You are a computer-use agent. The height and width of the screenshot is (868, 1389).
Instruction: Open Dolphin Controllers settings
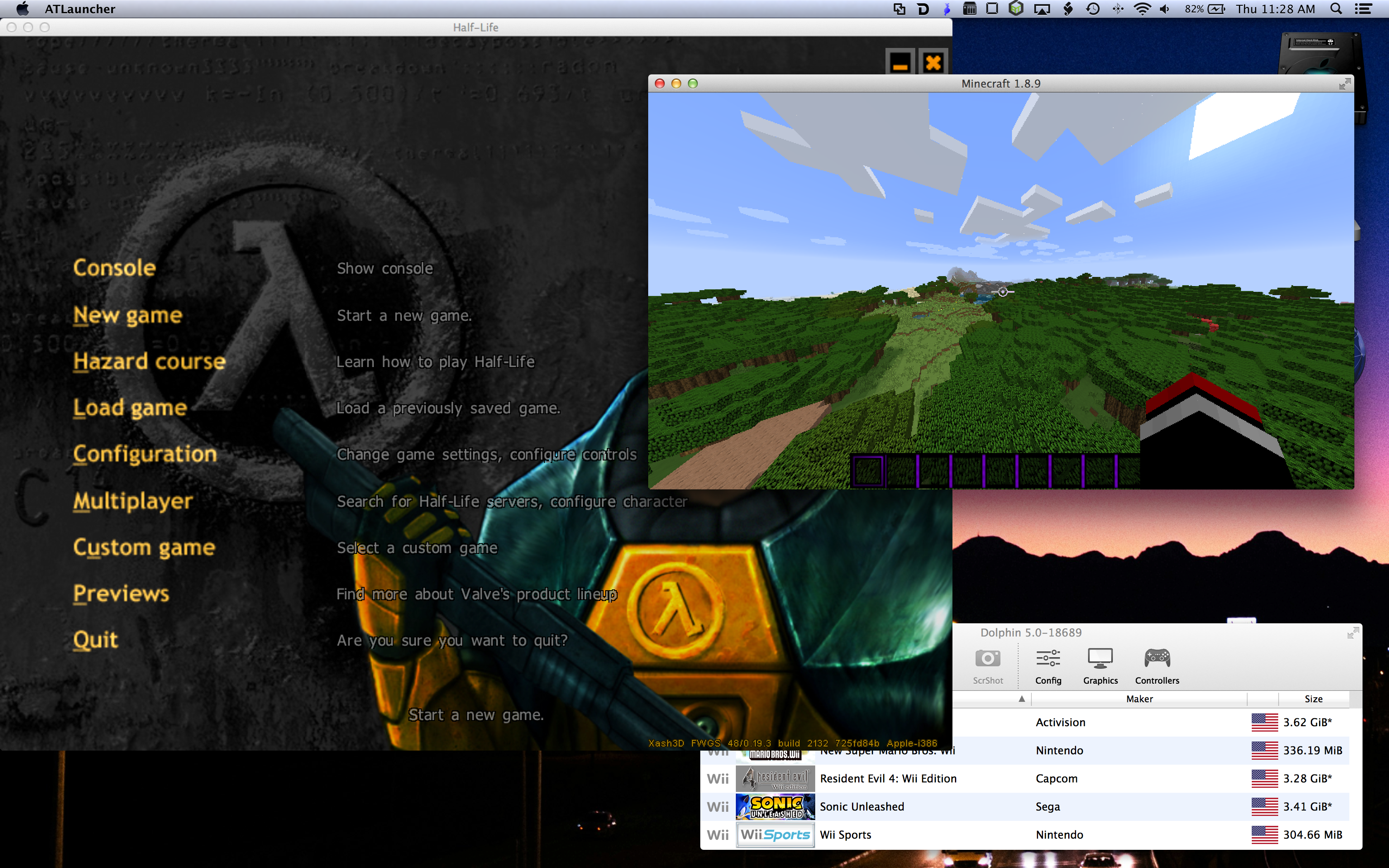point(1157,666)
